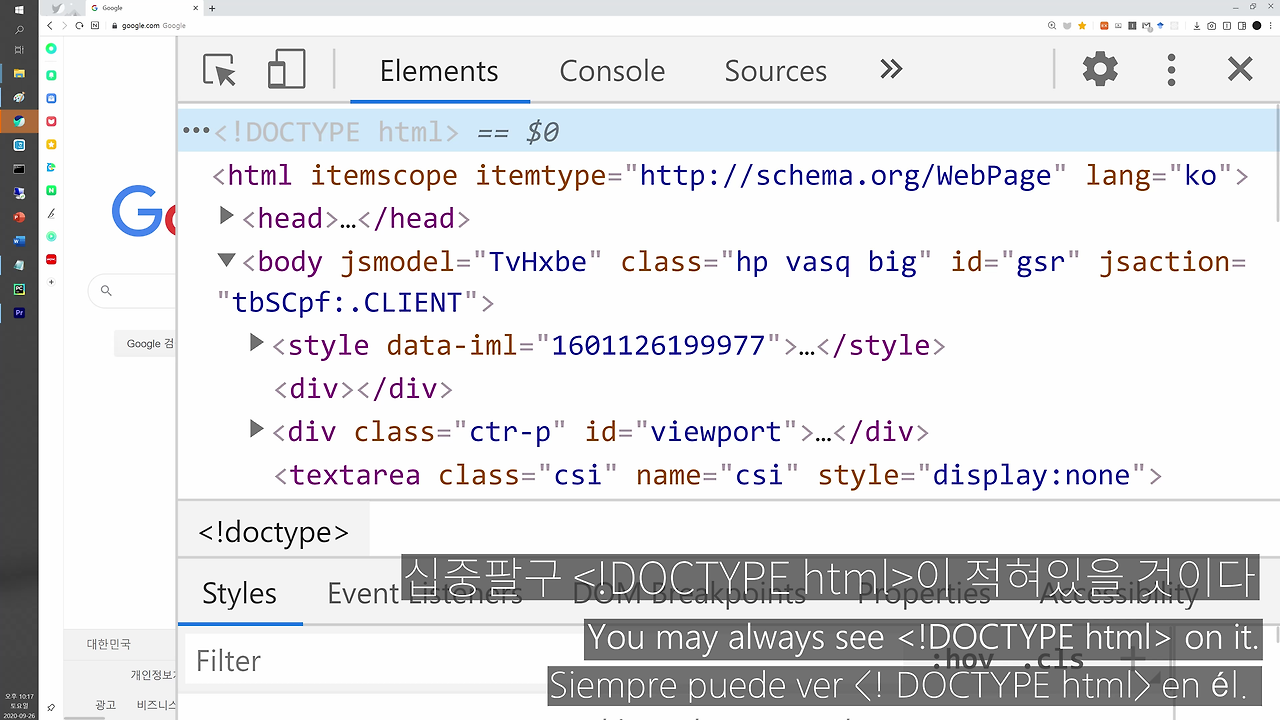Open the DevTools three-dot menu
Image resolution: width=1280 pixels, height=720 pixels.
[x=1171, y=70]
